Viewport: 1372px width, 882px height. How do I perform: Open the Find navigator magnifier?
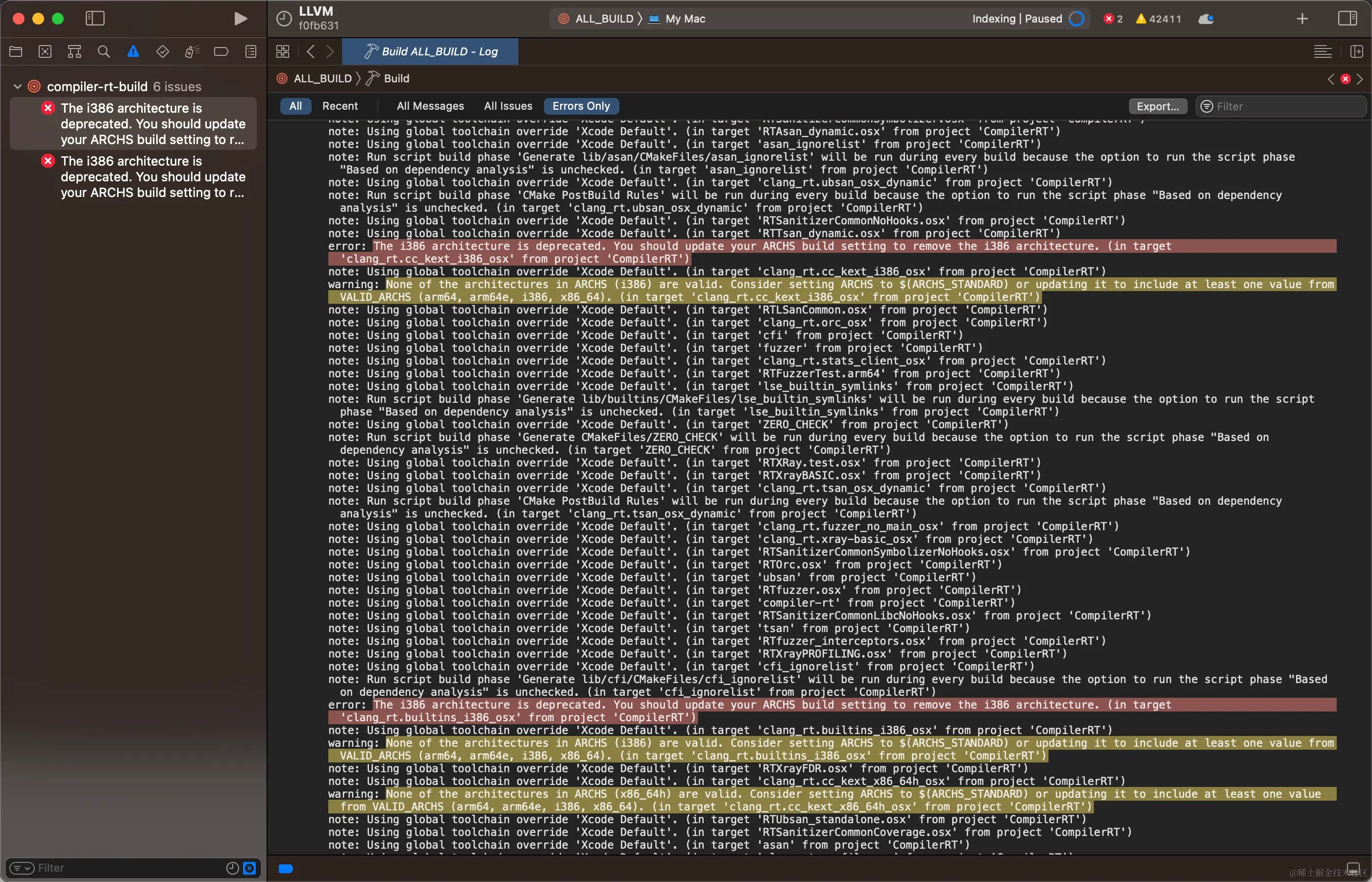(x=104, y=51)
